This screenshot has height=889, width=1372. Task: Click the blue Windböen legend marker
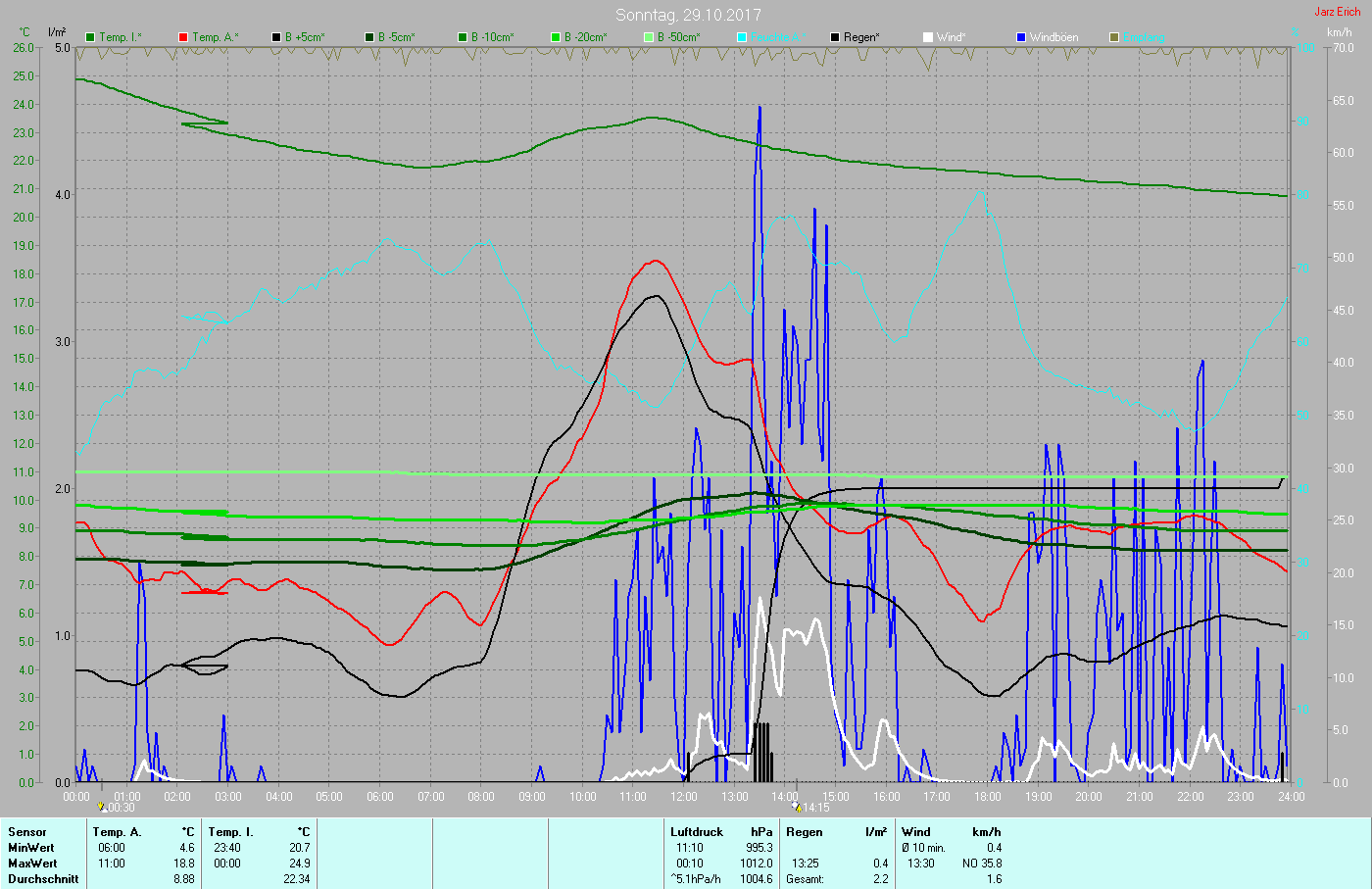click(1021, 37)
